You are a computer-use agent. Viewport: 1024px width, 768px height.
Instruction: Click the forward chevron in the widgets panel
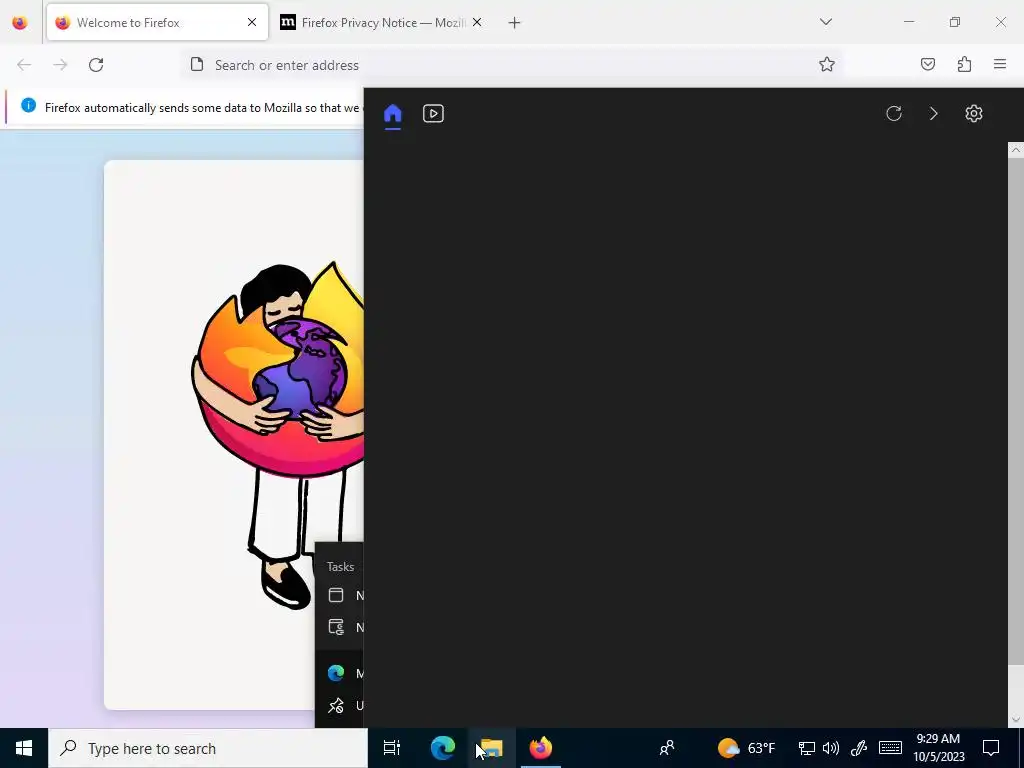[934, 114]
